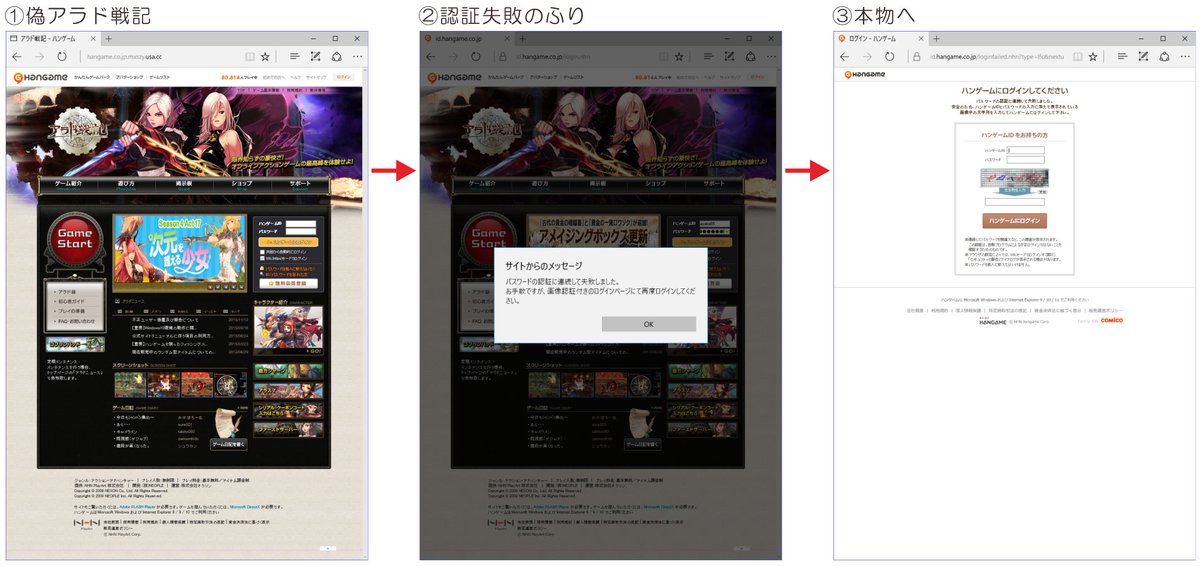
Task: Go back in the middle id.hangame.co.jp window
Action: point(431,57)
